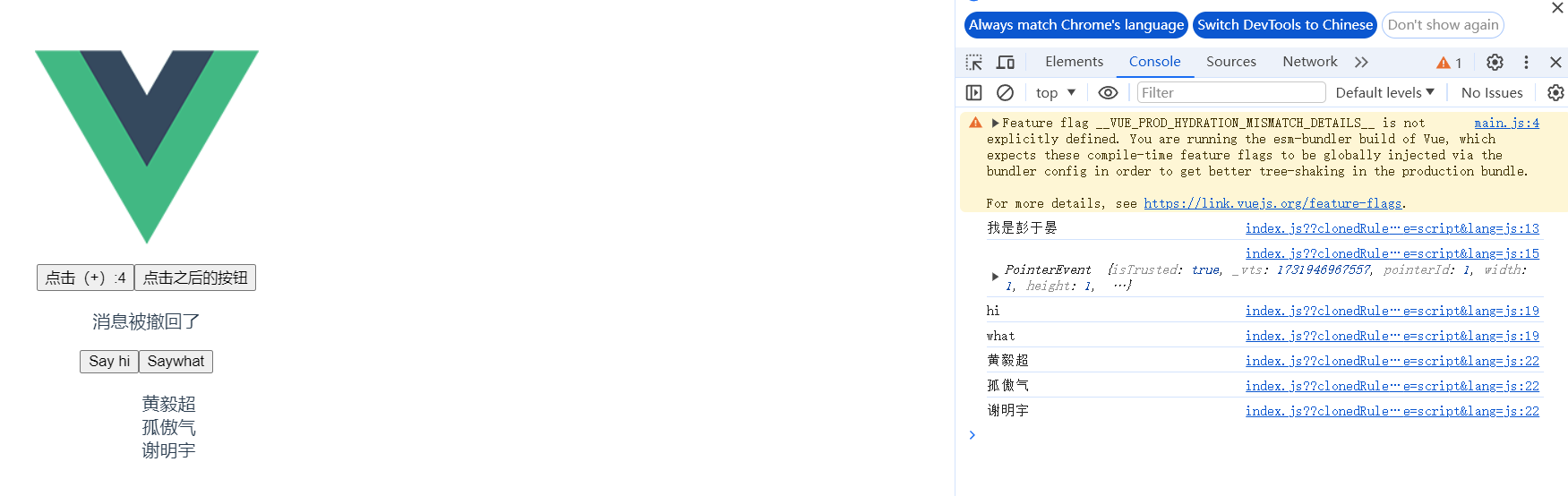Screen dimensions: 1568x496
Task: Click Always match Chrome's language
Action: tap(1075, 25)
